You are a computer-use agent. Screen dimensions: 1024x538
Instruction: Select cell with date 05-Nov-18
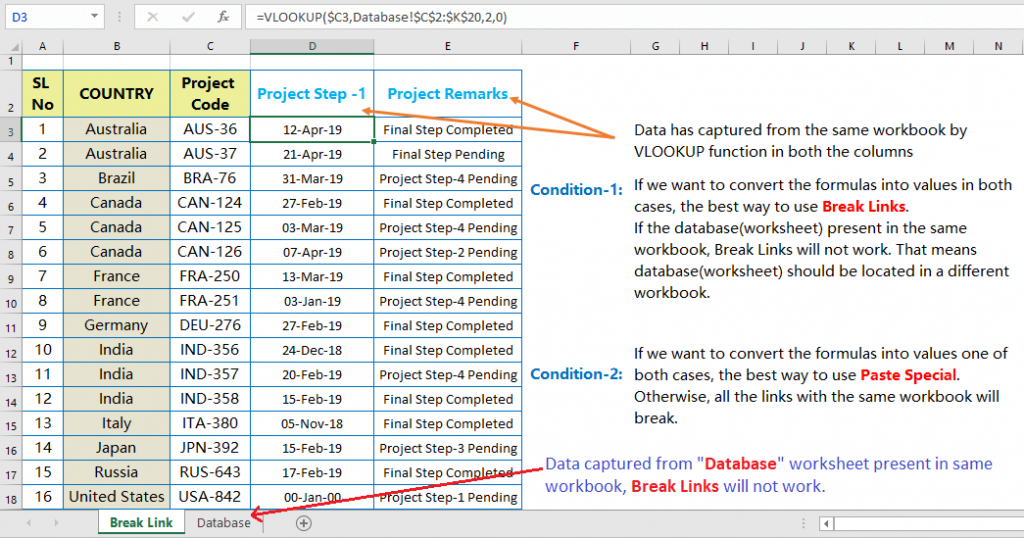(x=312, y=423)
